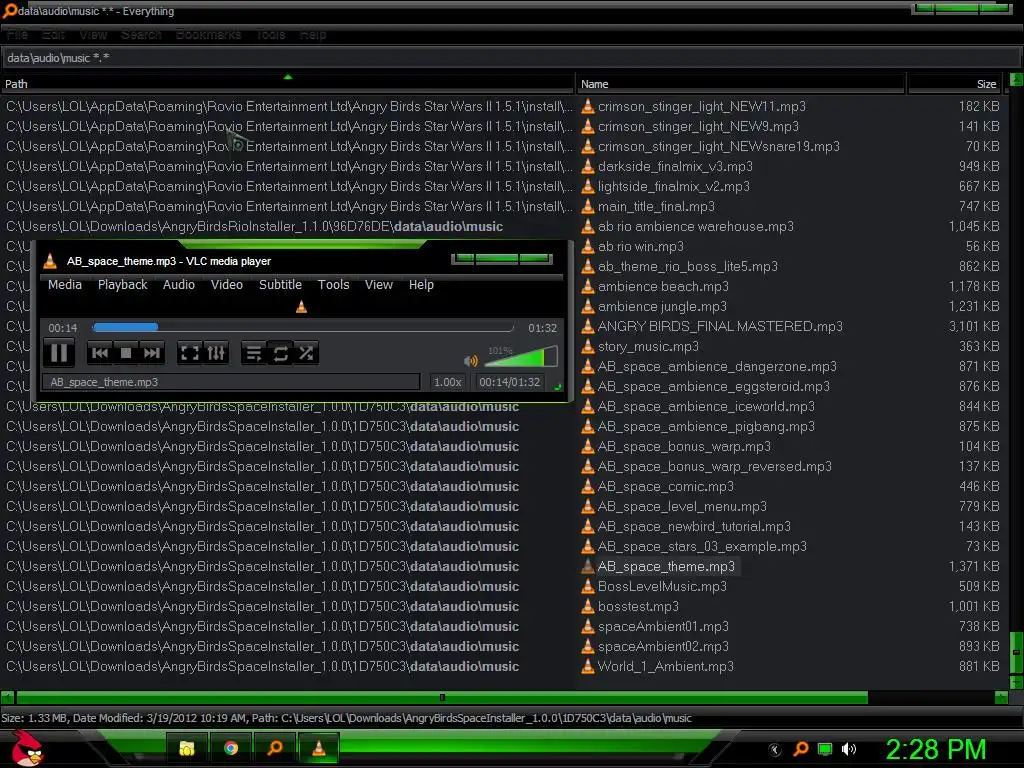Click the system tray volume speaker icon
Viewport: 1024px width, 768px height.
tap(849, 749)
